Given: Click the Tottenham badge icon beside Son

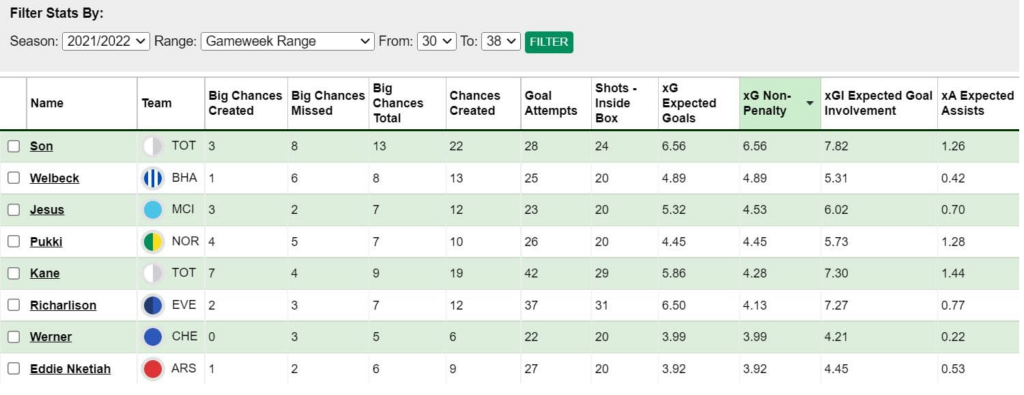Looking at the screenshot, I should [152, 146].
